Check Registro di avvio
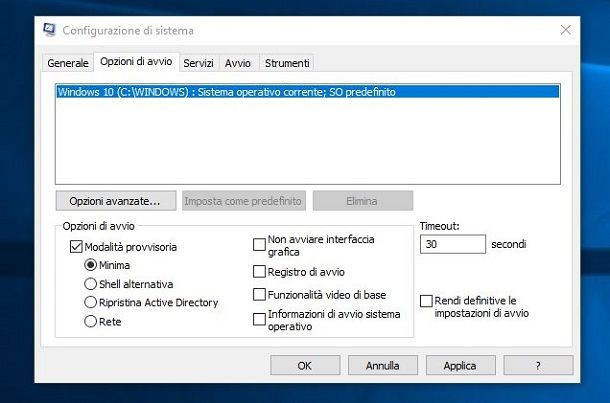This screenshot has width=610, height=403. pos(259,272)
